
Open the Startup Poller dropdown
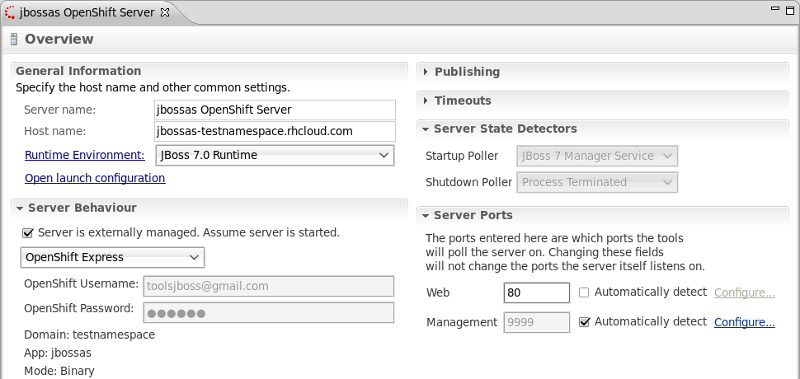(x=597, y=156)
